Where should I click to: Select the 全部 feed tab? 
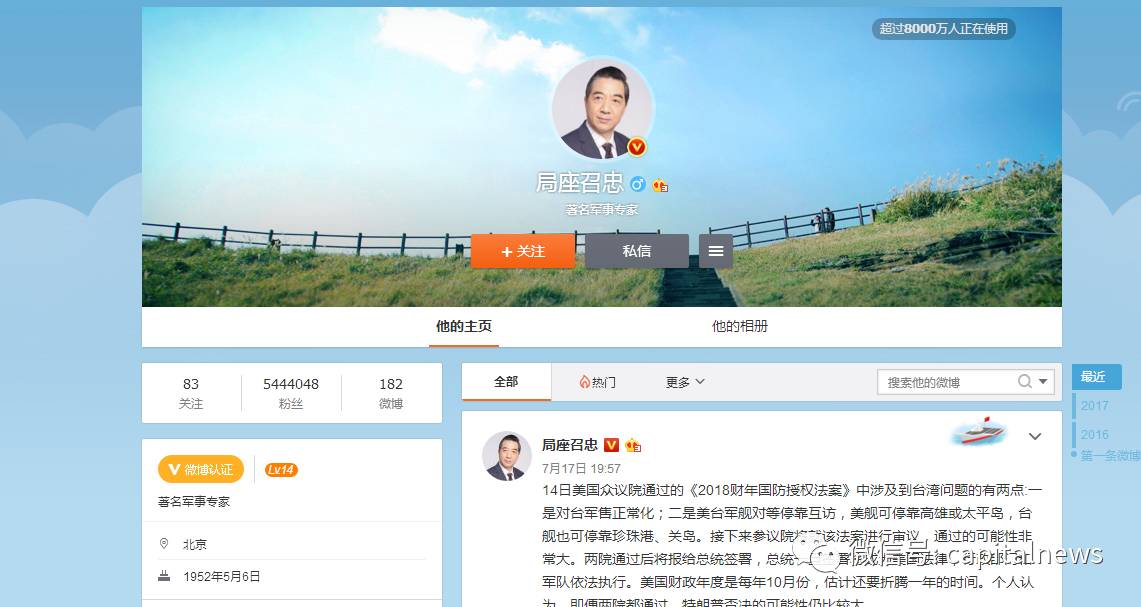coord(506,382)
